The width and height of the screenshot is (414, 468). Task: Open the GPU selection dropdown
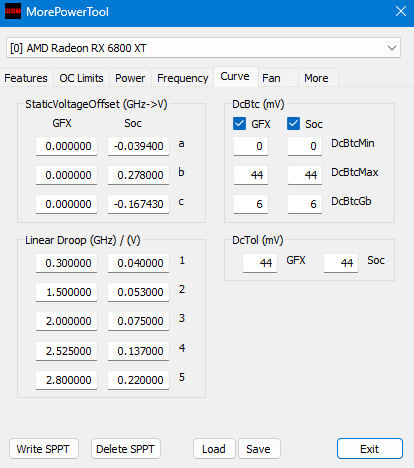click(203, 48)
